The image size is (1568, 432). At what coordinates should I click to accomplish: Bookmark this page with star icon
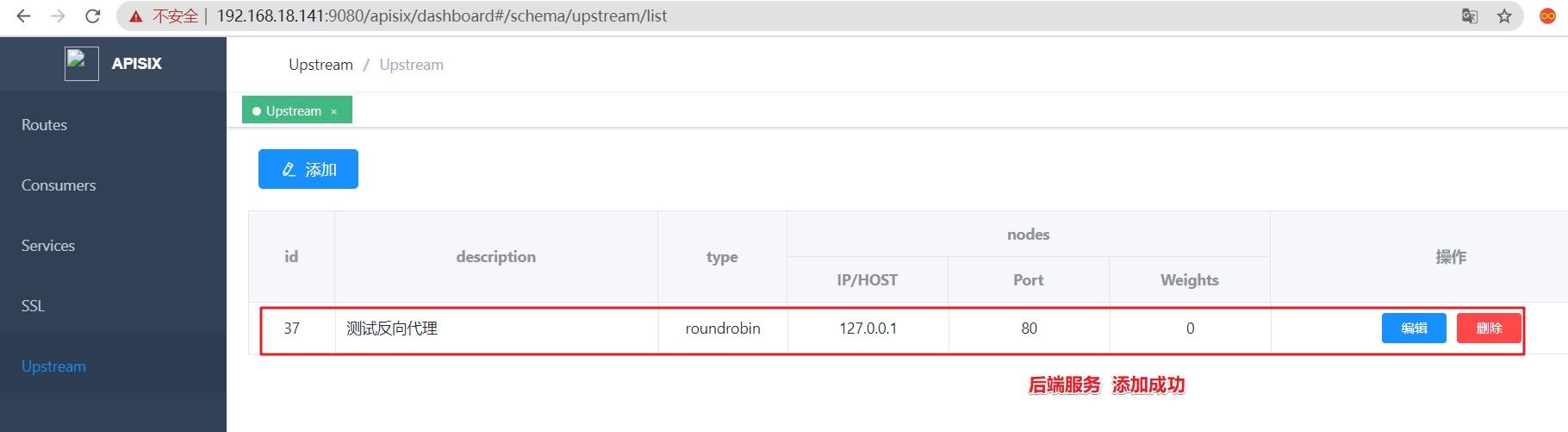click(x=1504, y=16)
